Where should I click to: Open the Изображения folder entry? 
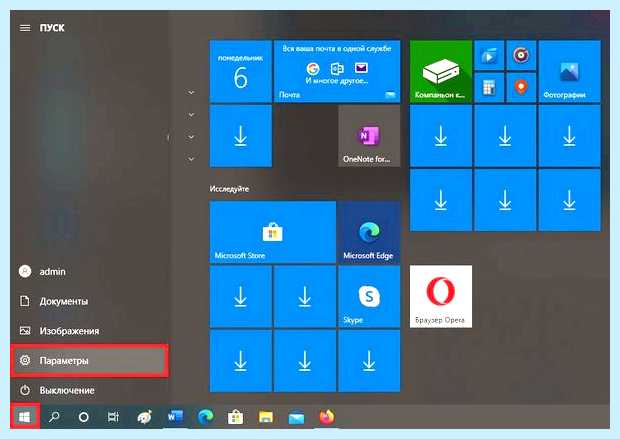coord(89,331)
